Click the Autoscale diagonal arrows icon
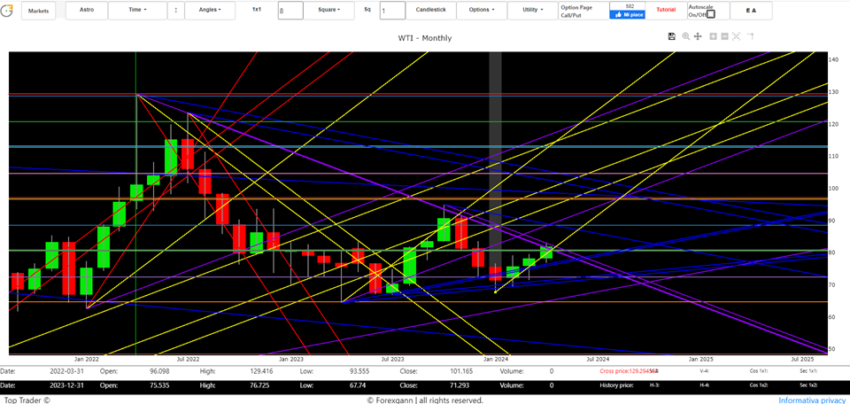Screen dimensions: 850x404 [737, 36]
